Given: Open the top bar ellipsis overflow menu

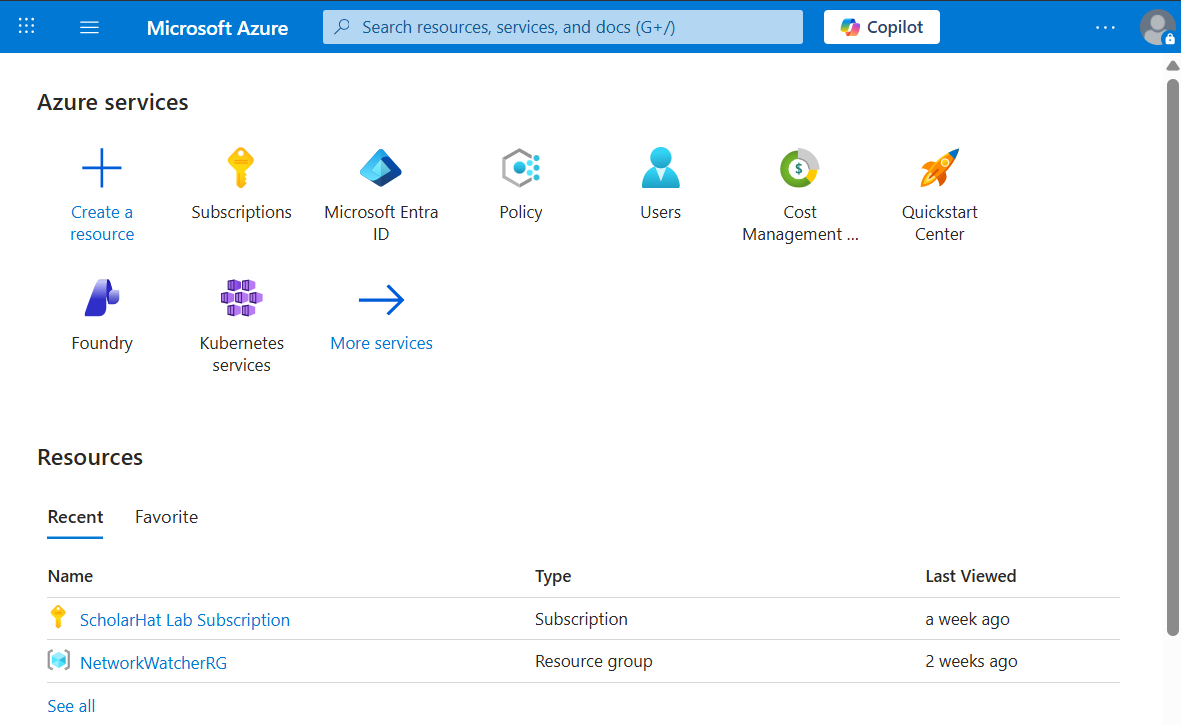Looking at the screenshot, I should 1105,27.
